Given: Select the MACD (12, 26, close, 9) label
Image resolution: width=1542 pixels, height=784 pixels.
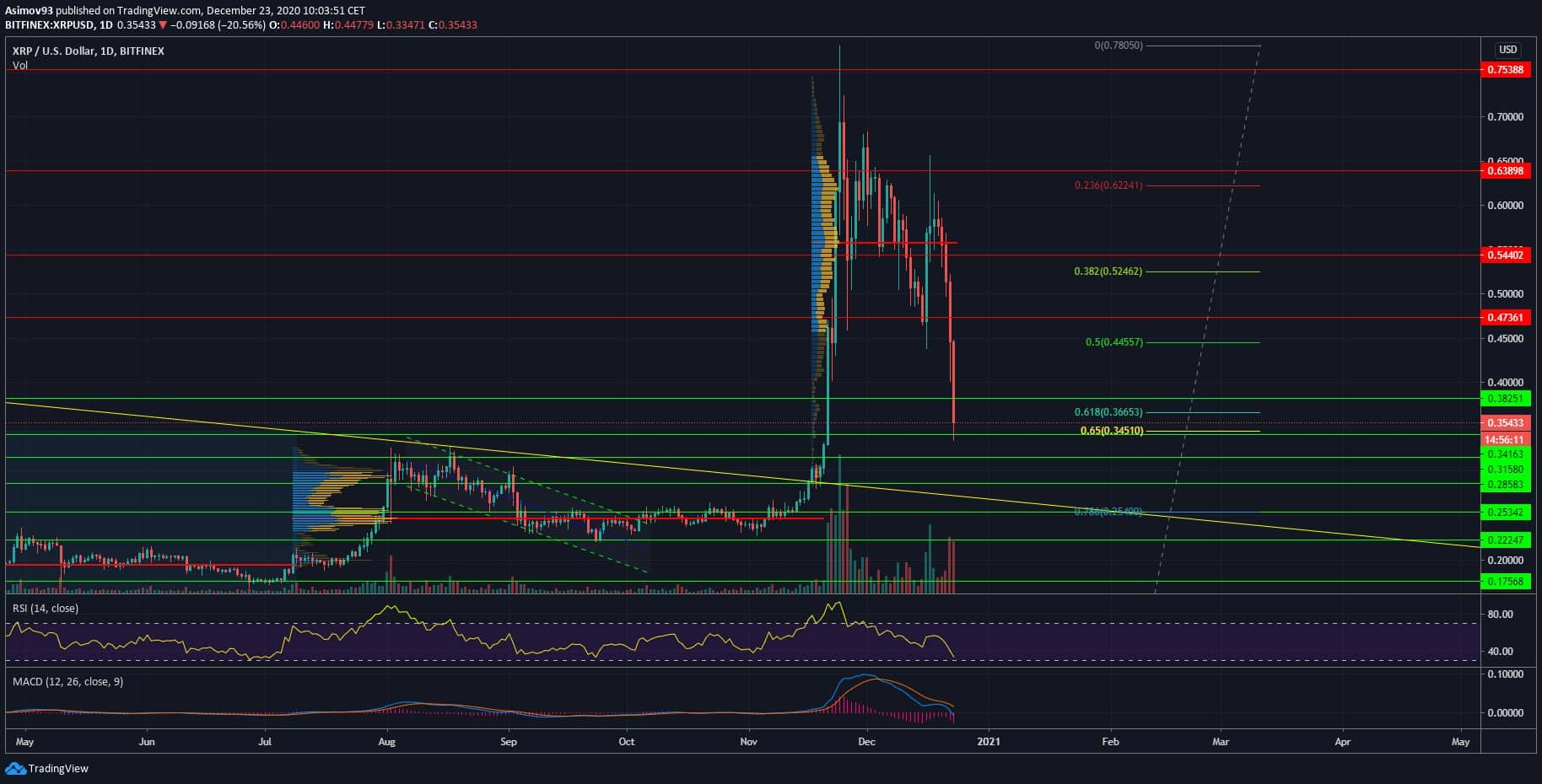Looking at the screenshot, I should pos(67,681).
